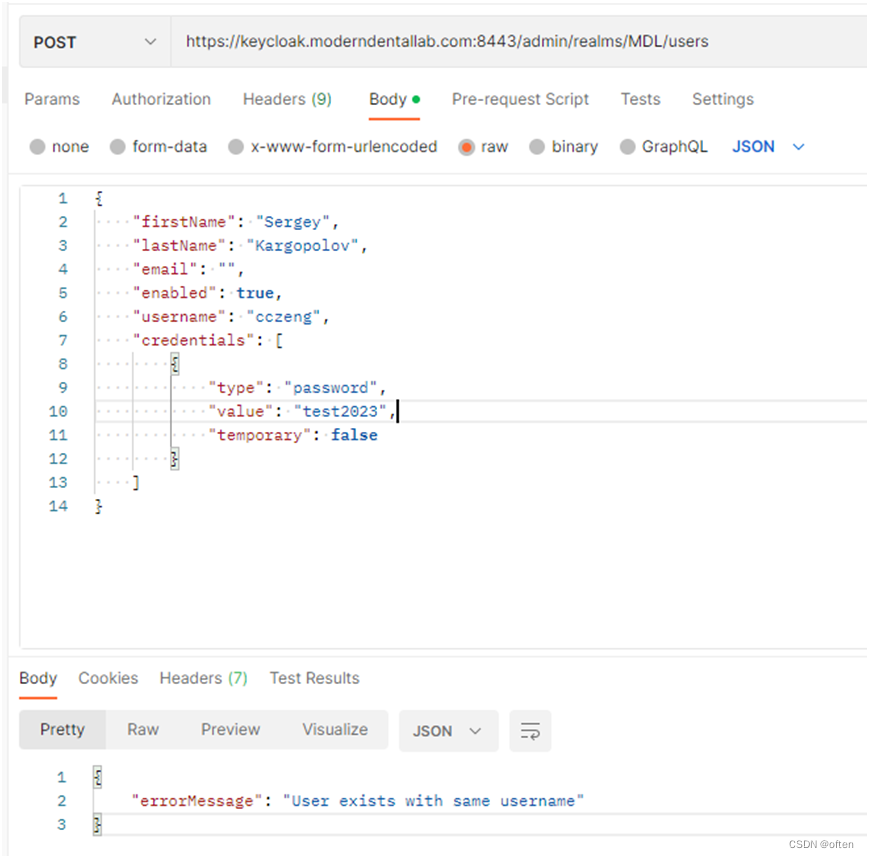Image resolution: width=869 pixels, height=858 pixels.
Task: Click the wrap lines icon in response
Action: pyautogui.click(x=530, y=731)
